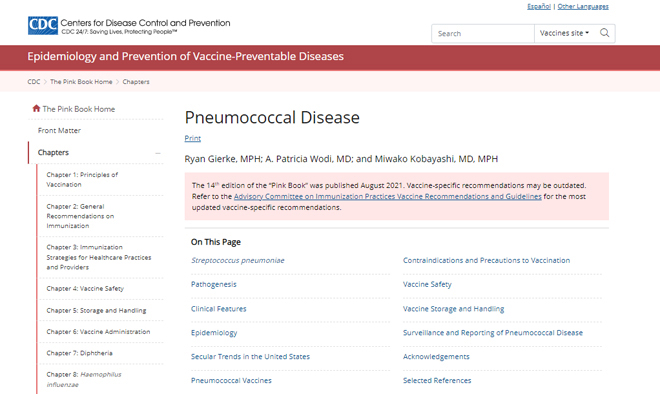Switch language to Español
The image size is (660, 394).
click(x=539, y=6)
